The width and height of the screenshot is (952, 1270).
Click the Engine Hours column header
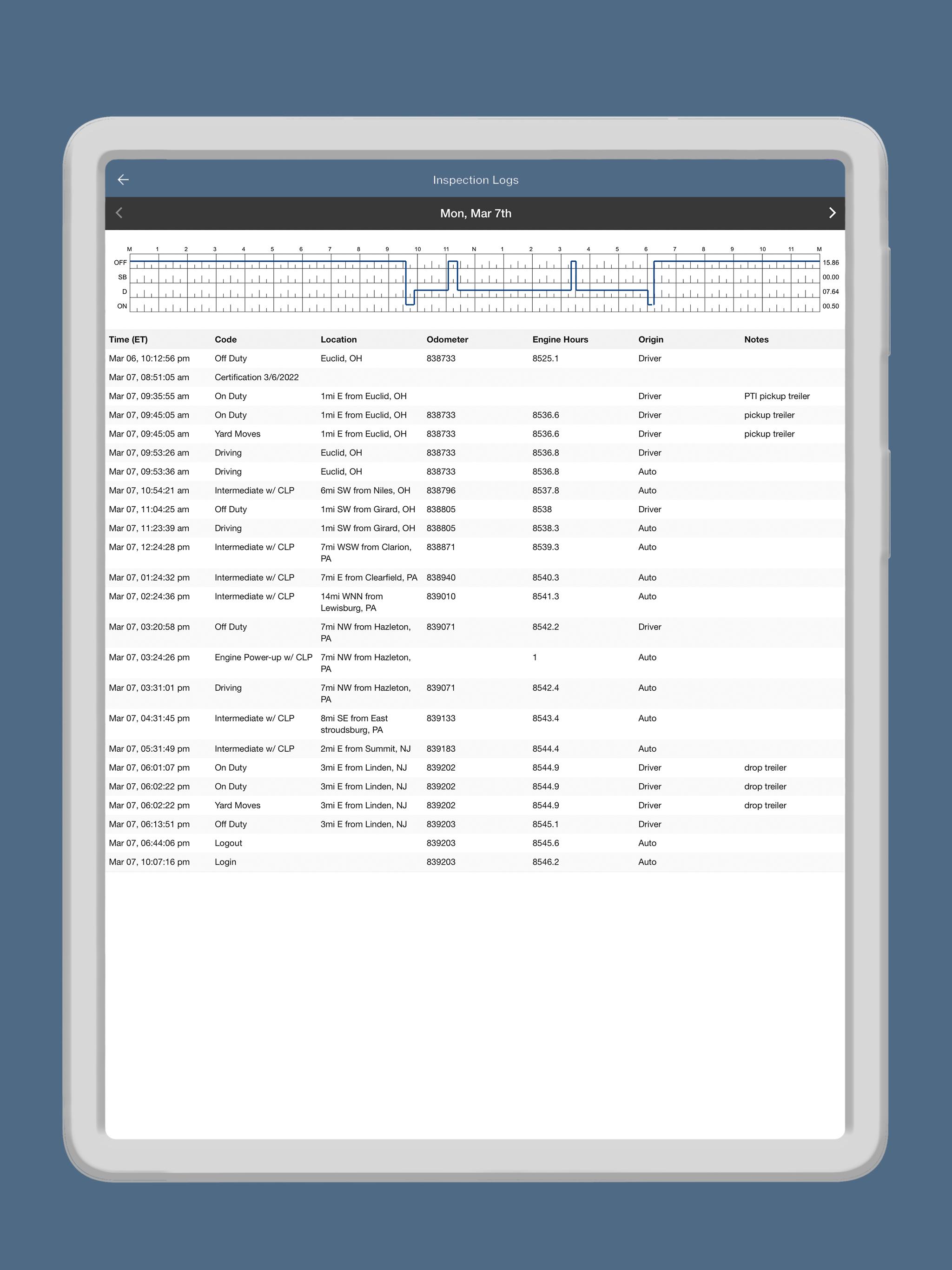[x=560, y=339]
